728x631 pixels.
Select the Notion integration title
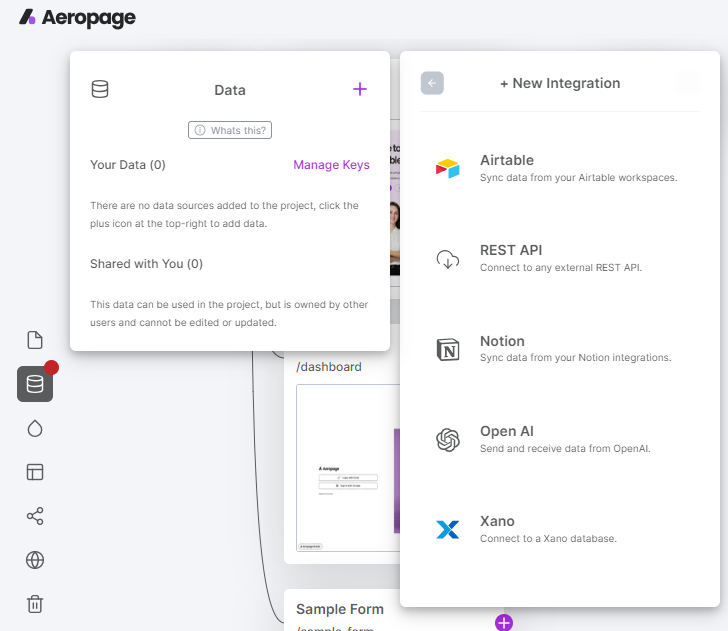502,341
